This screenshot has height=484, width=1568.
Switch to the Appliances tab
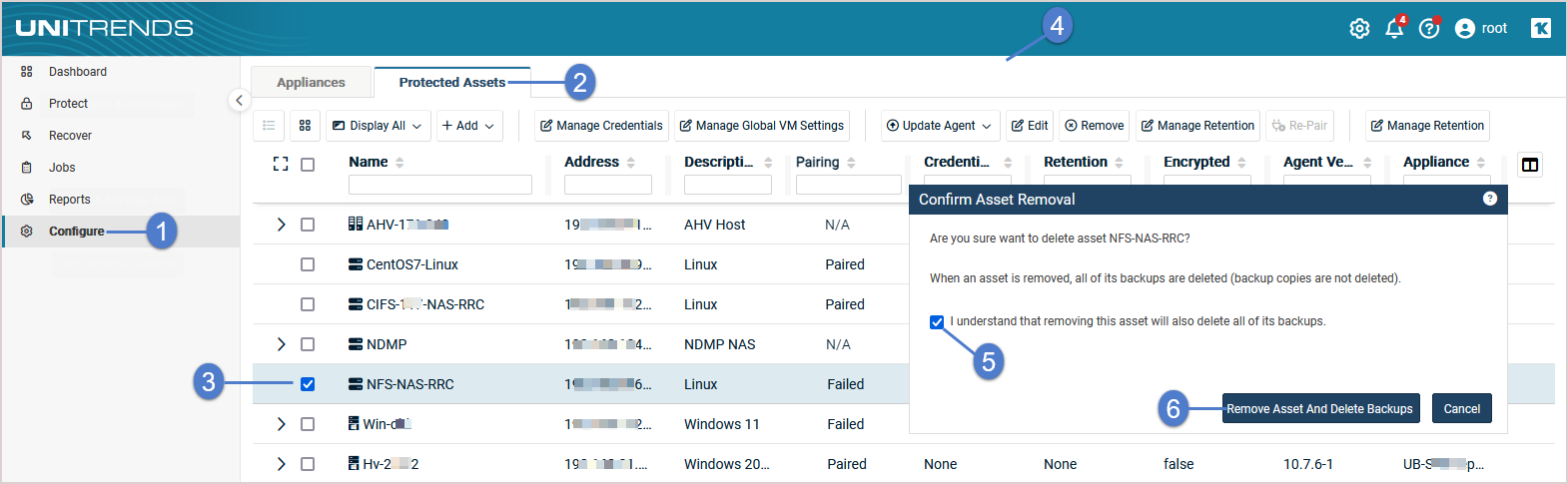[x=311, y=83]
